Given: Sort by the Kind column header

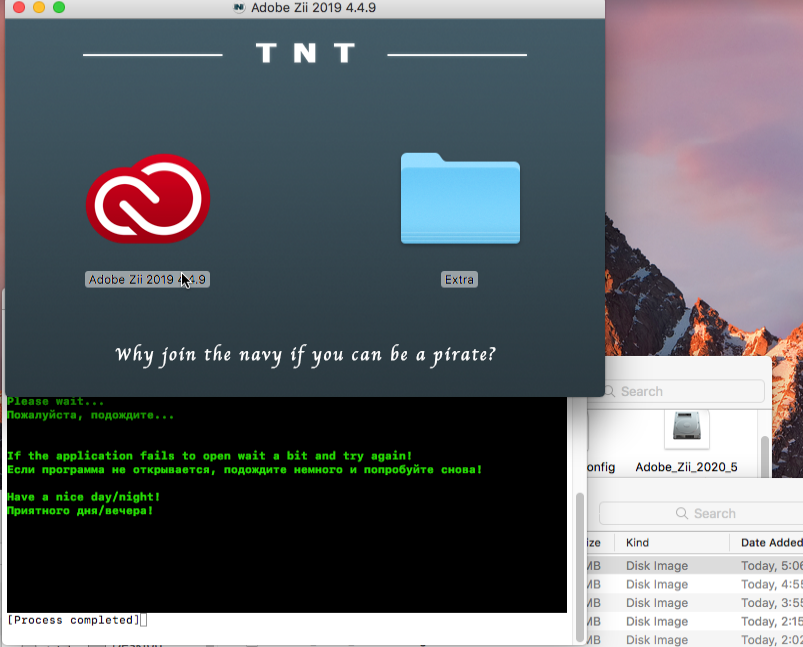Looking at the screenshot, I should click(x=637, y=542).
